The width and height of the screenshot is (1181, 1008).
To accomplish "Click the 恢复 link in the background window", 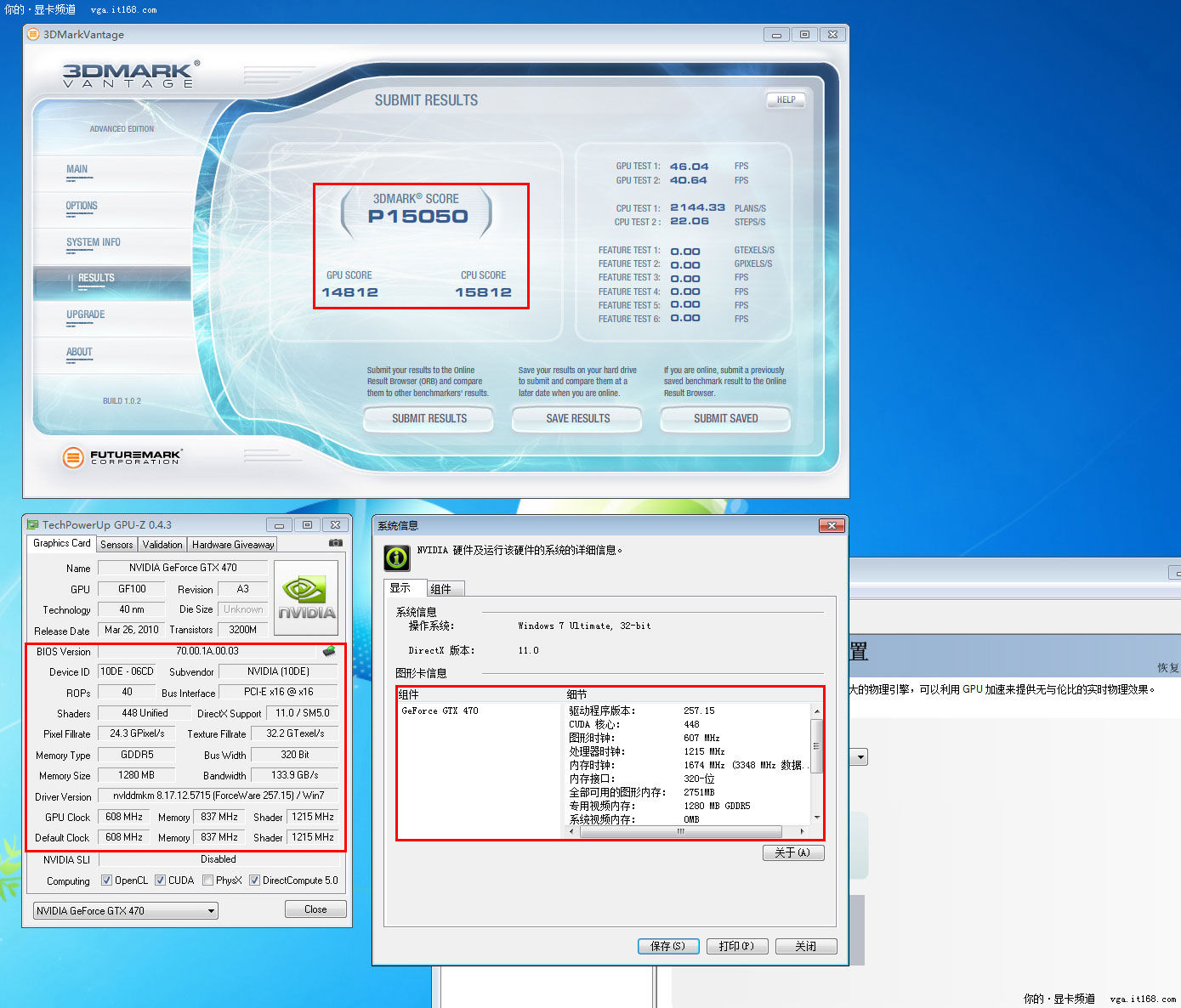I will click(x=1168, y=668).
